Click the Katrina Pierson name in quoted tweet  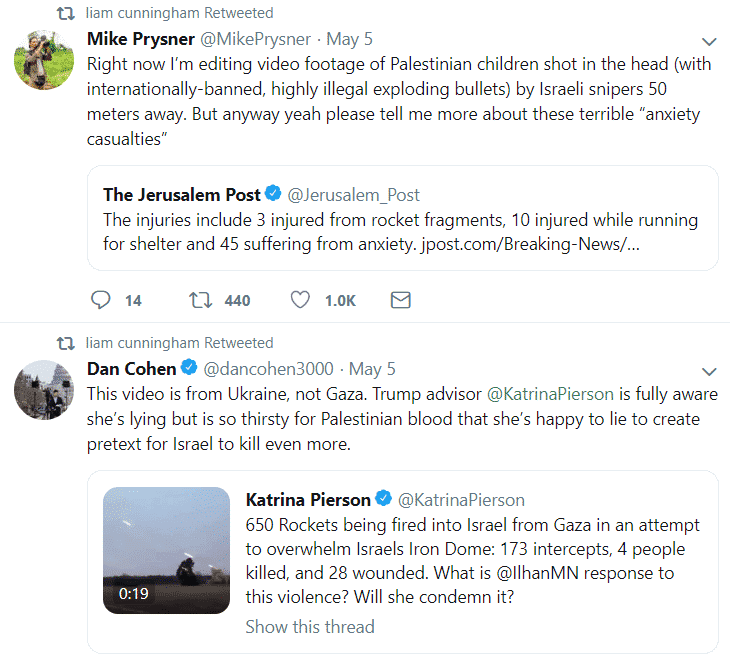coord(308,500)
